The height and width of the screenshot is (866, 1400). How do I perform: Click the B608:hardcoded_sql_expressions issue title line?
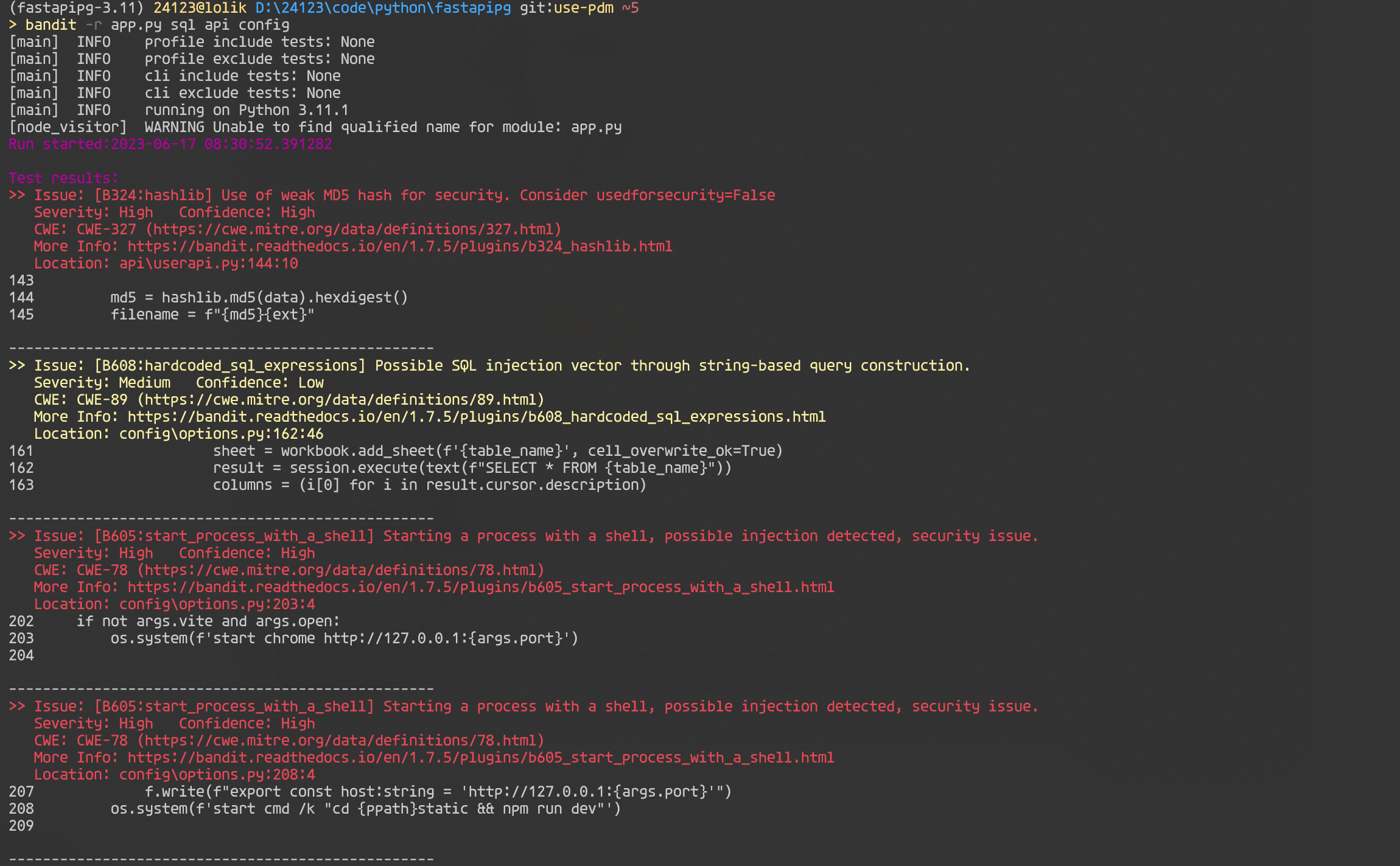point(489,366)
